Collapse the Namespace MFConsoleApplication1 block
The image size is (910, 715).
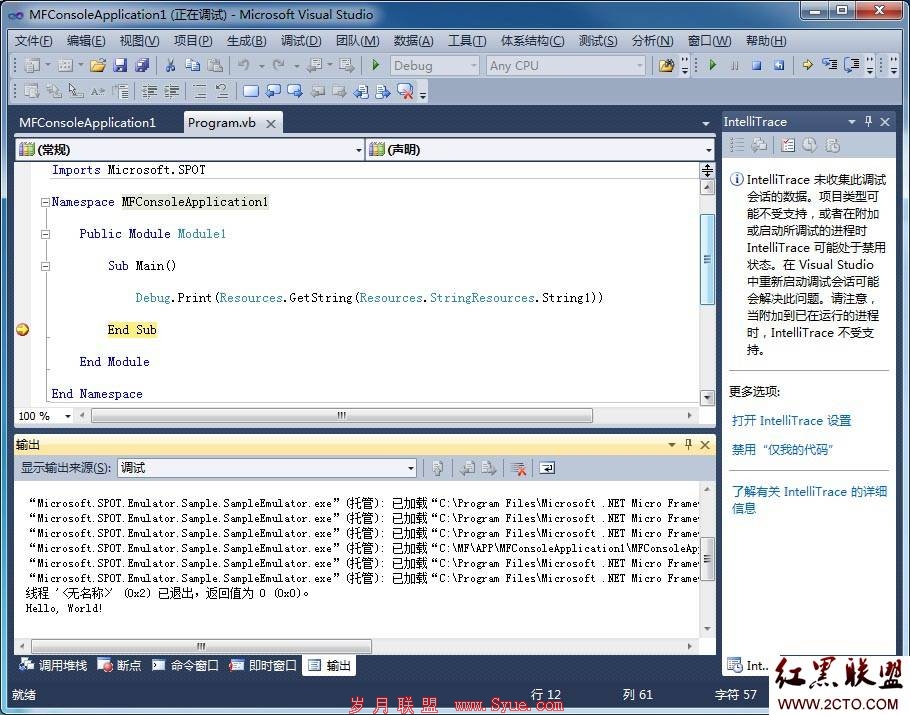click(45, 202)
